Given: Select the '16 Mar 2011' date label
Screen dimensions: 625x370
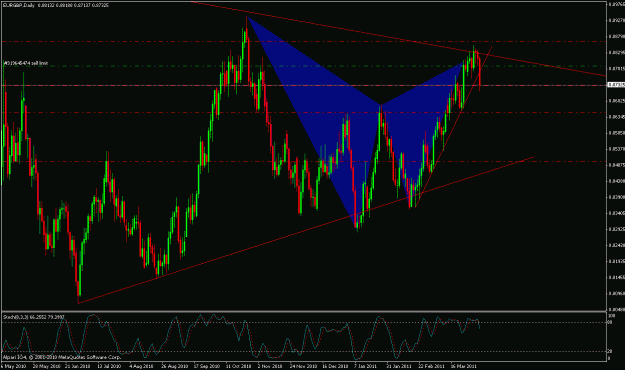Looking at the screenshot, I should (x=463, y=366).
